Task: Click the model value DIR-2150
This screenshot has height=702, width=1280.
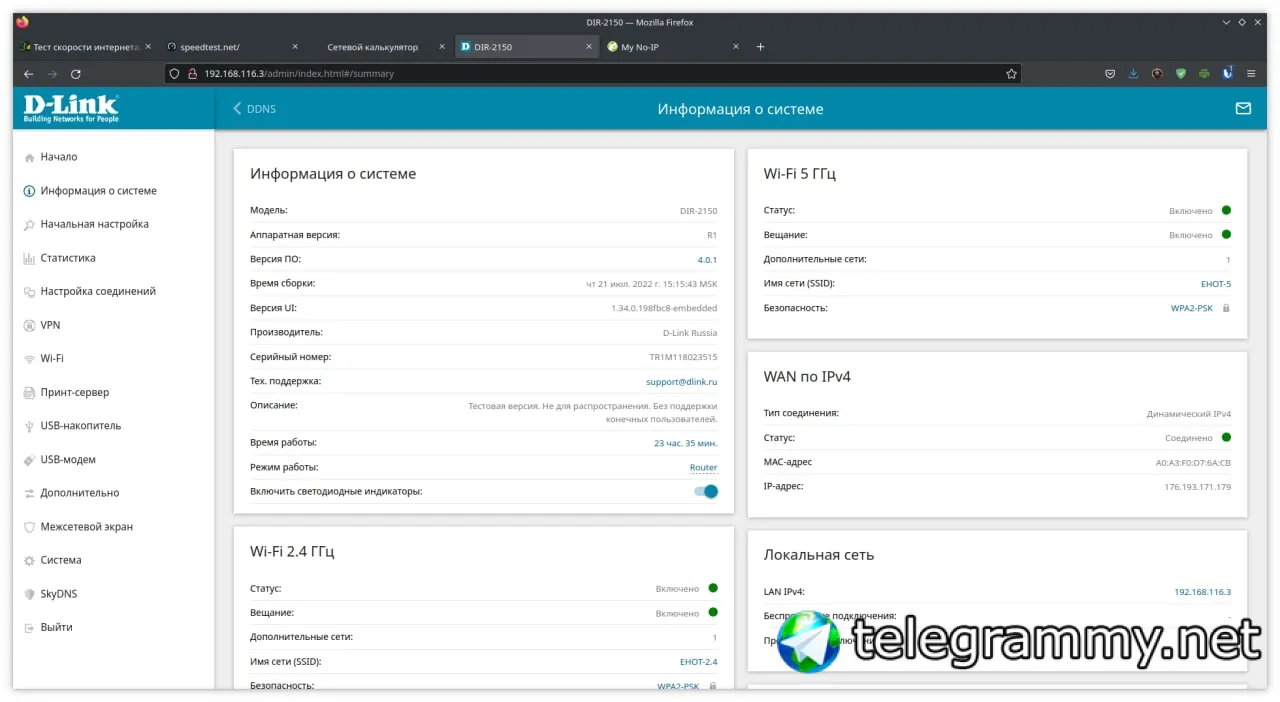Action: click(x=699, y=211)
